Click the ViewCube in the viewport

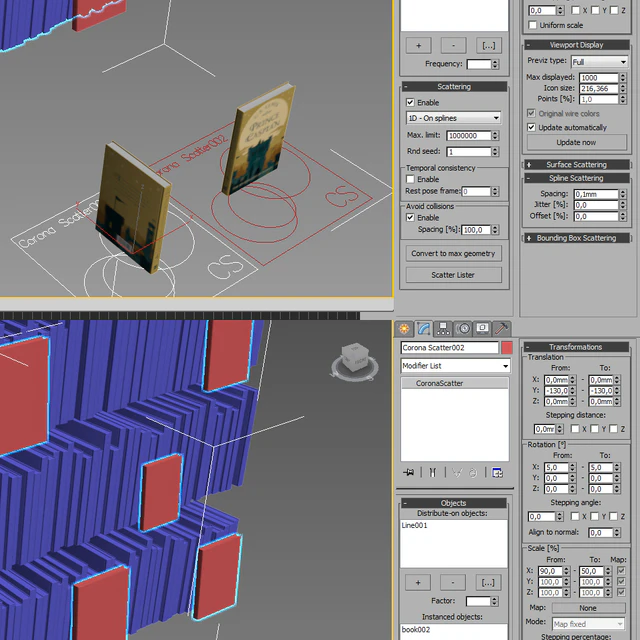click(x=354, y=361)
